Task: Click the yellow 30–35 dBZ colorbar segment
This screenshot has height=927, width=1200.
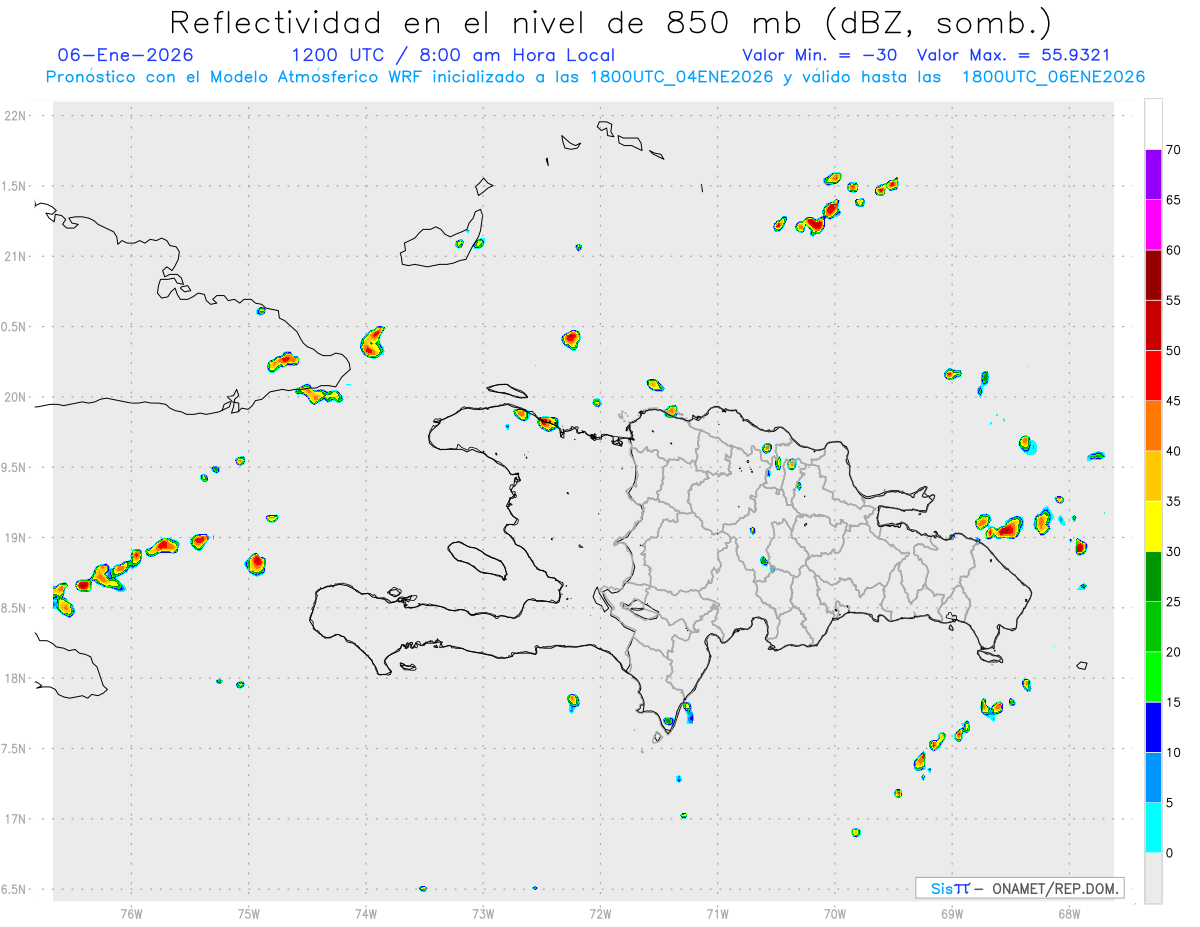Action: pos(1153,527)
